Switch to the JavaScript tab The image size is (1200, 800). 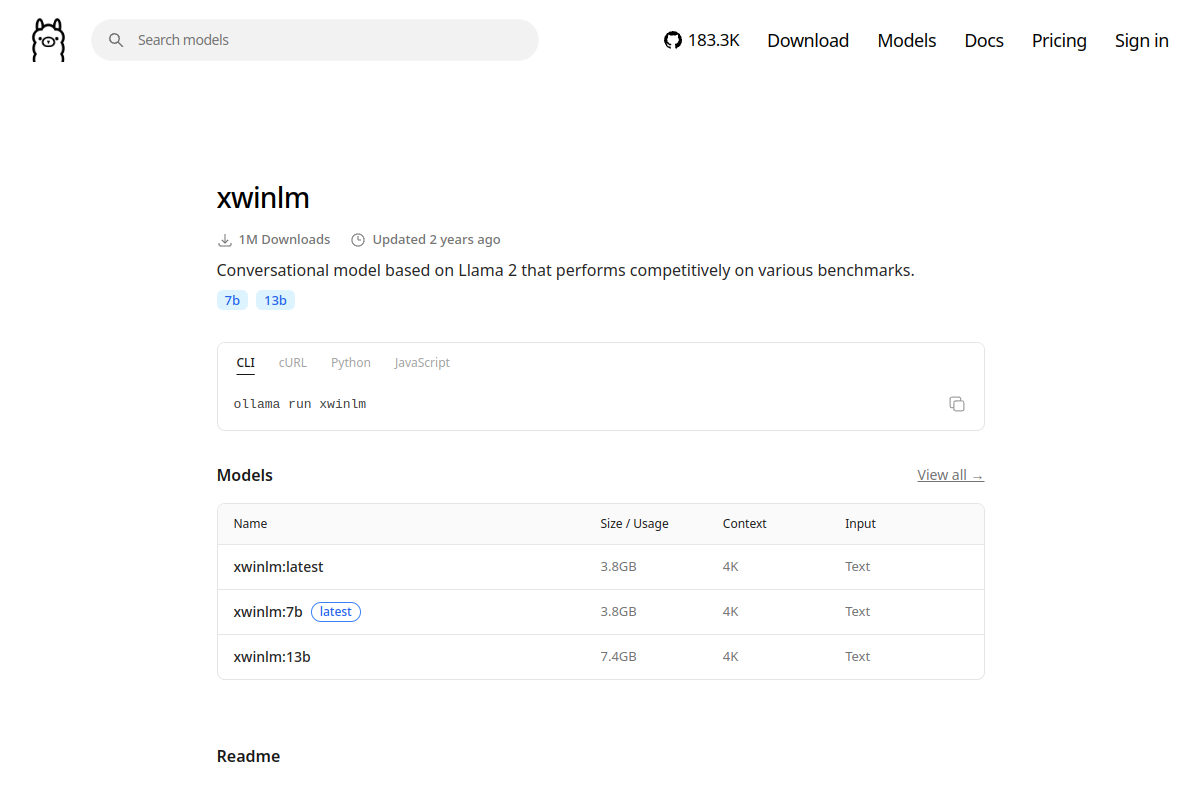422,363
